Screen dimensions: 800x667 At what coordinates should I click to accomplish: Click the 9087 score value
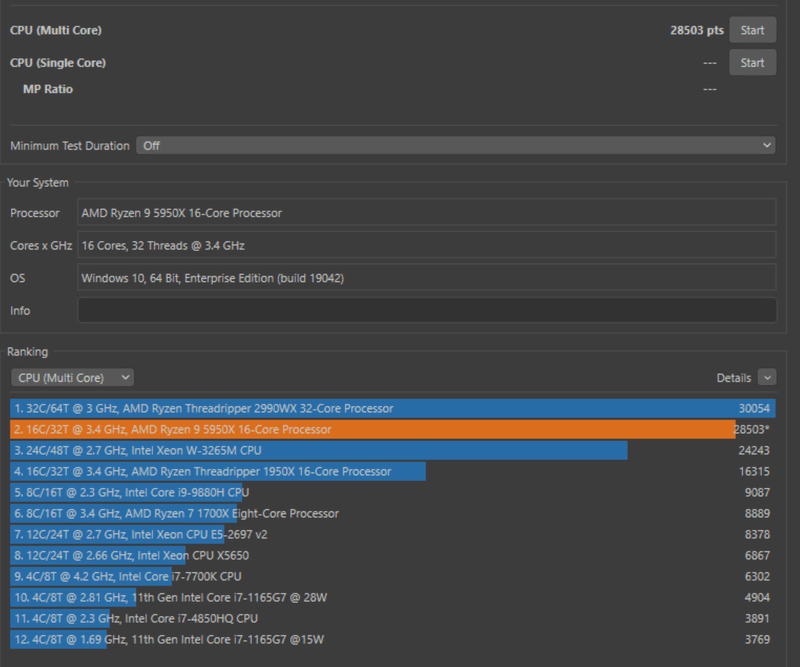(757, 492)
